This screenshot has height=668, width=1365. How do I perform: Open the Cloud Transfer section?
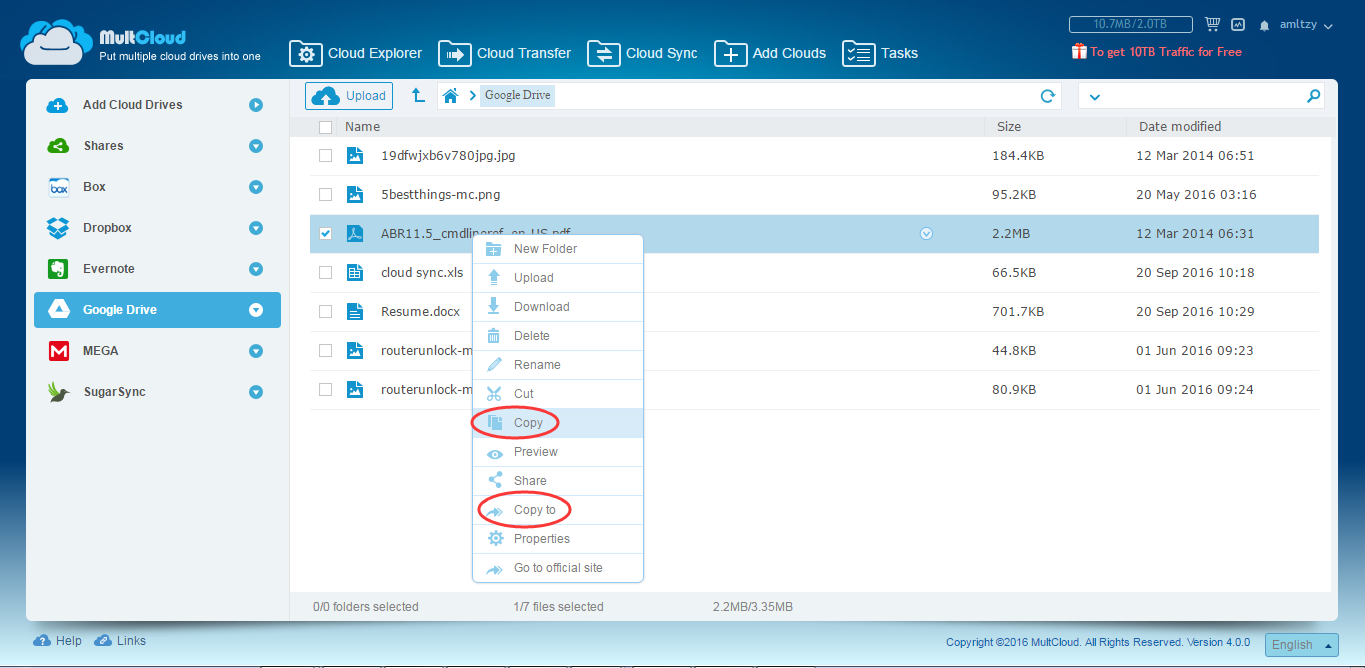(x=505, y=54)
